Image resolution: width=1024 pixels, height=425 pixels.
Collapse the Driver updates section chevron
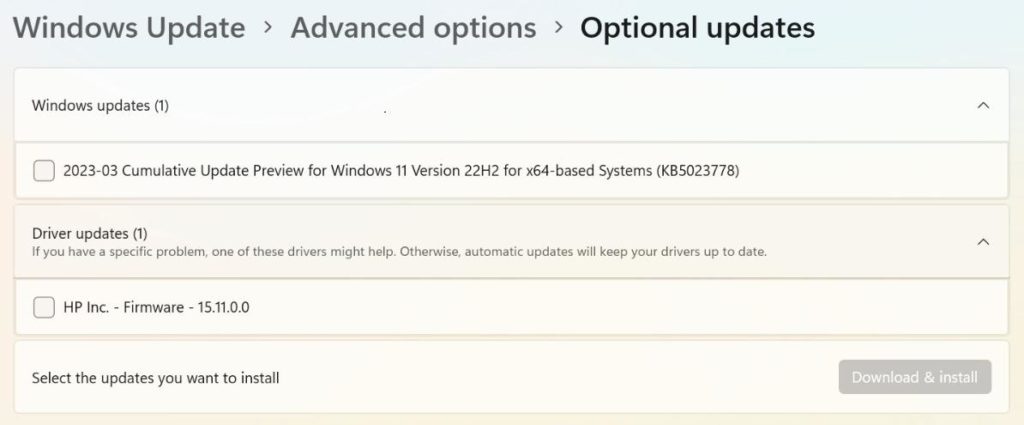[x=983, y=241]
